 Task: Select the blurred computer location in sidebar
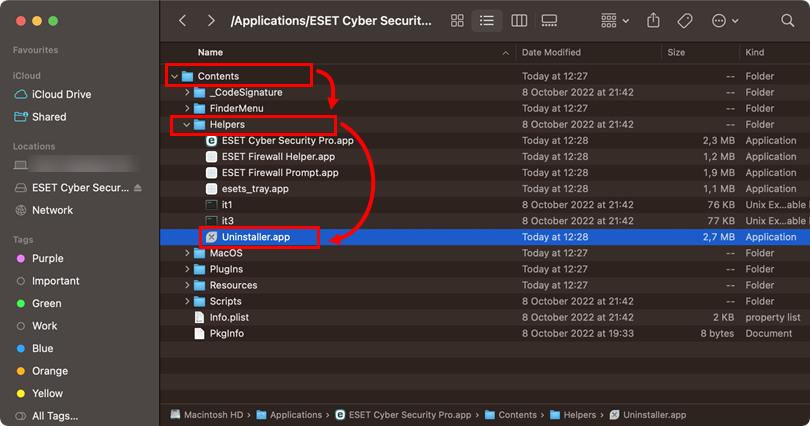76,165
